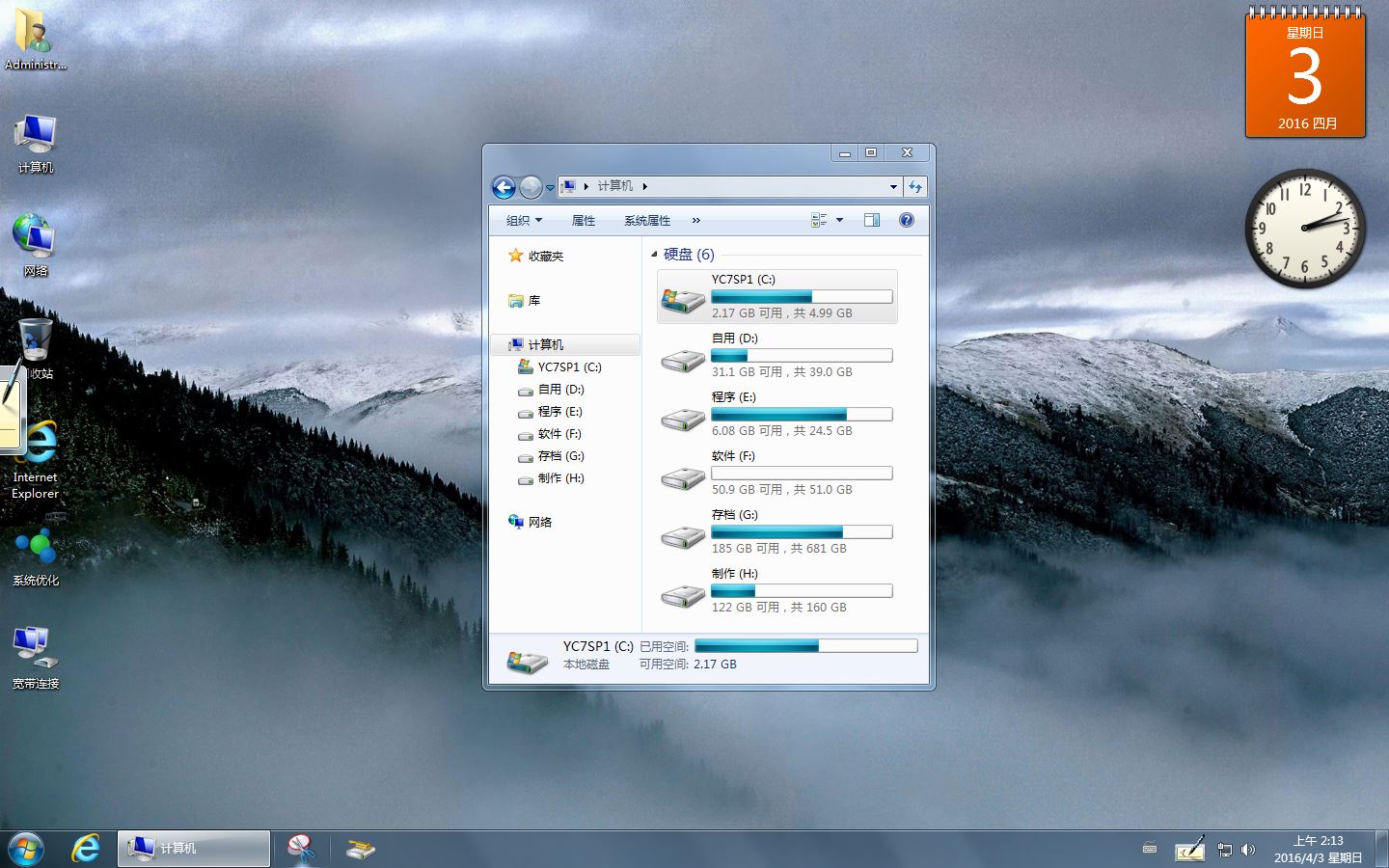This screenshot has height=868, width=1389.
Task: Select the 存档 (G:) drive icon
Action: tap(682, 537)
